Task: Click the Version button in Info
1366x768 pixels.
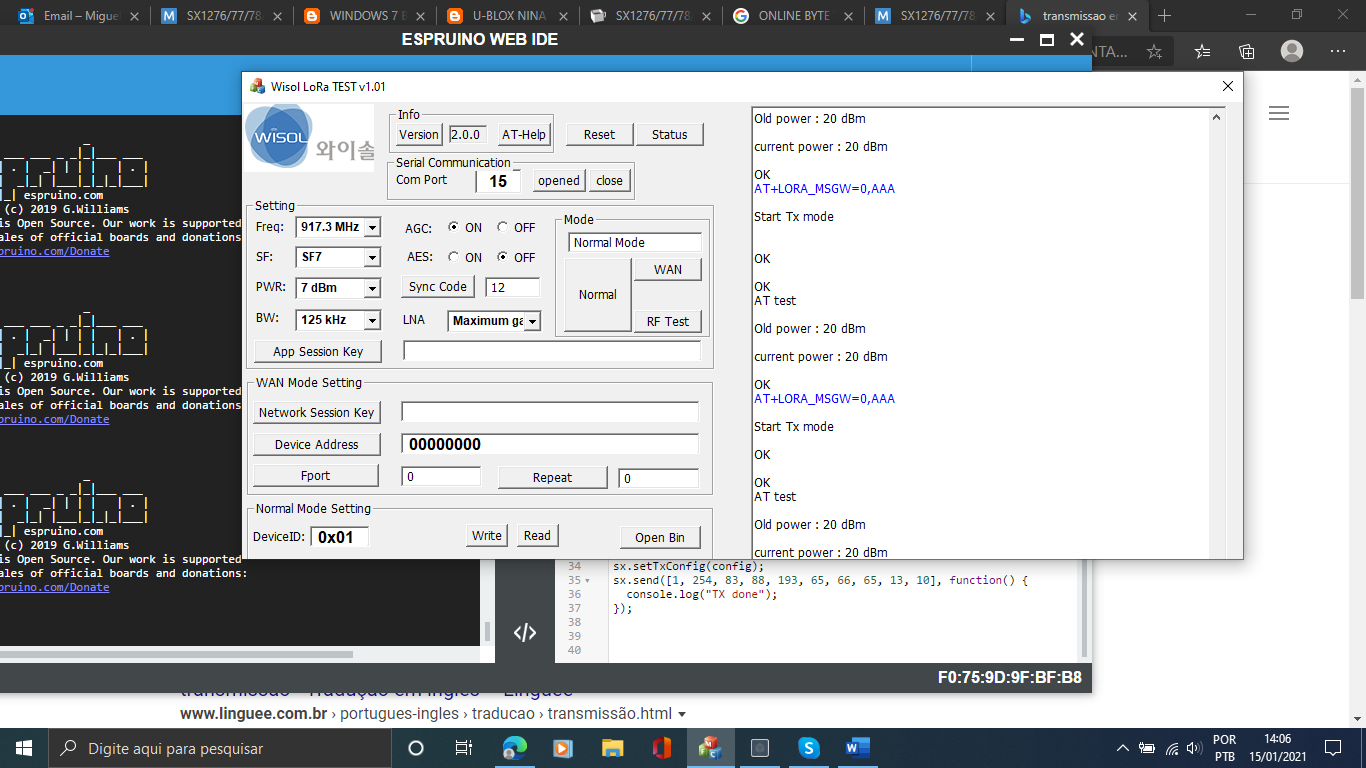Action: [x=418, y=135]
